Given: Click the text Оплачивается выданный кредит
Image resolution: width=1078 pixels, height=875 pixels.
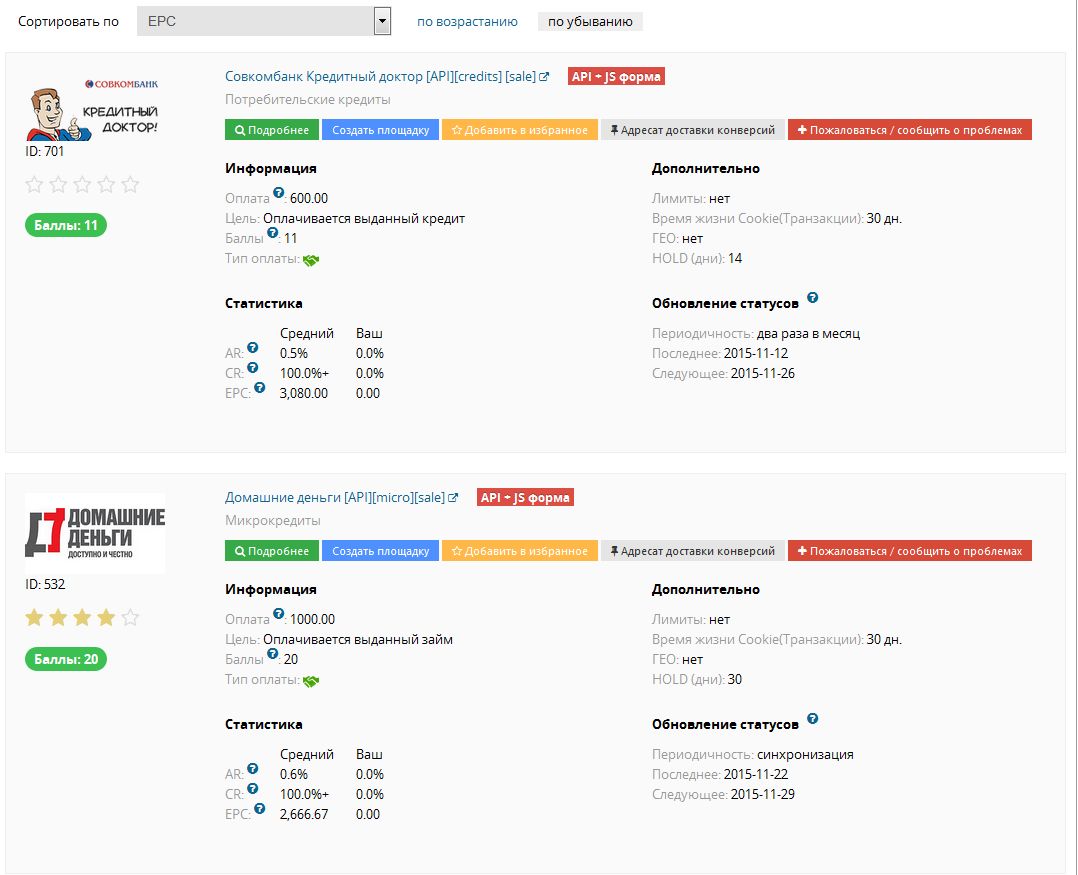Looking at the screenshot, I should pyautogui.click(x=364, y=219).
